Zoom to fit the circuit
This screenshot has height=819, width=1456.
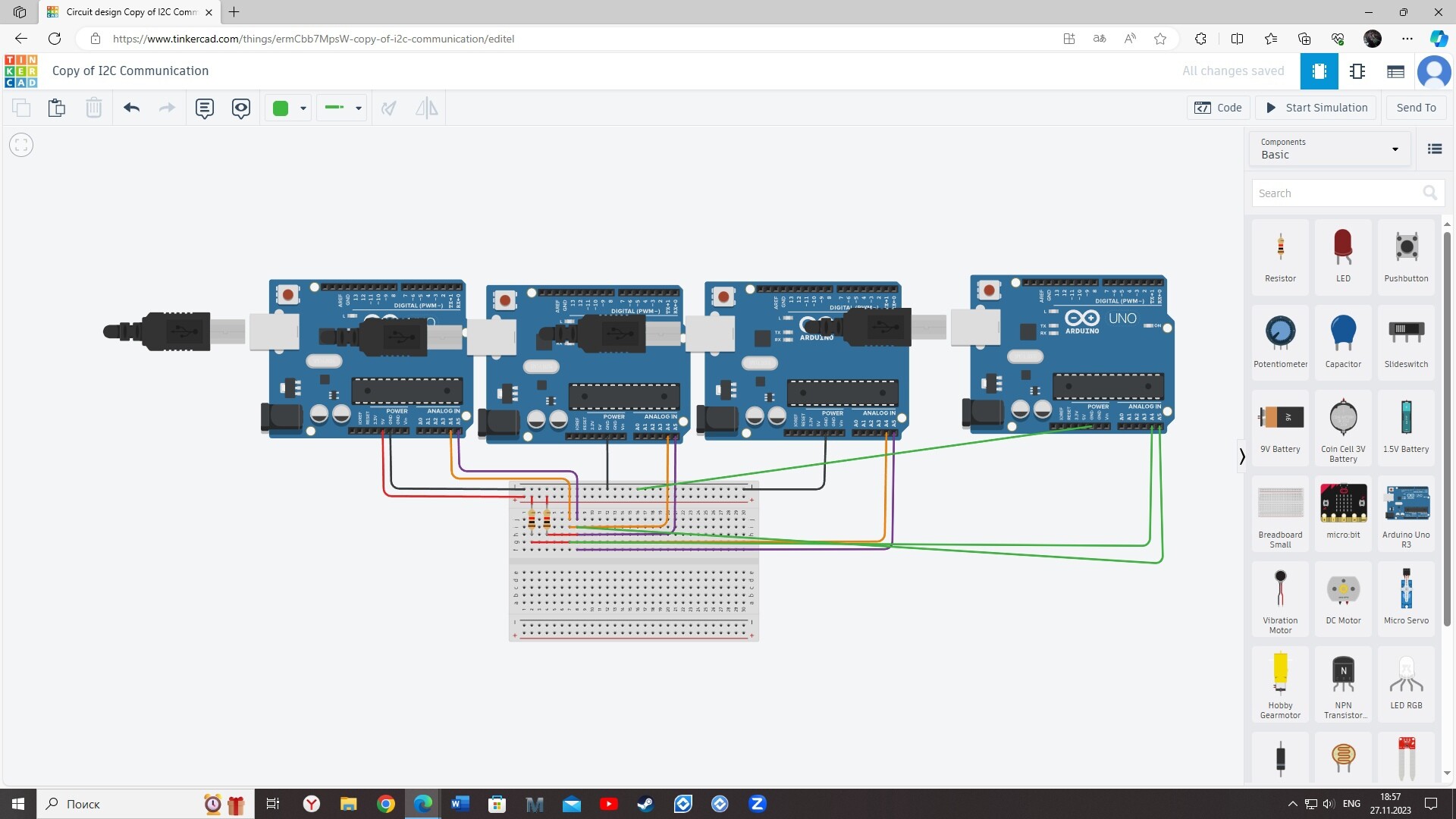point(21,145)
